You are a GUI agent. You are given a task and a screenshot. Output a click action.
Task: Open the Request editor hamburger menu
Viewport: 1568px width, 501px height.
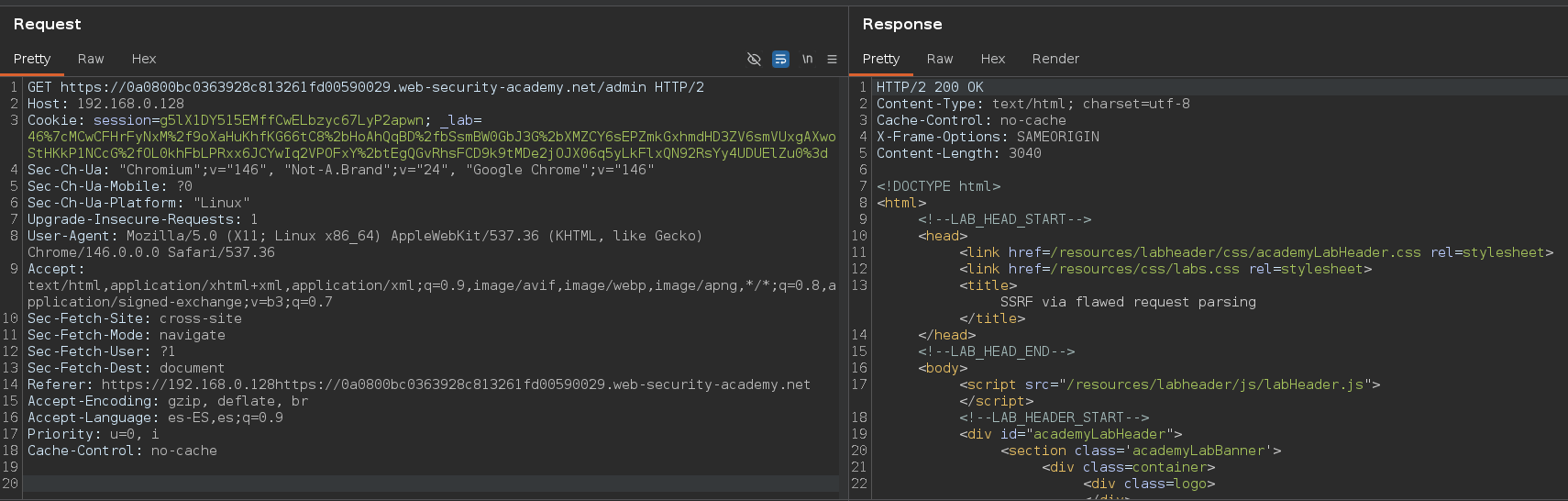point(832,59)
